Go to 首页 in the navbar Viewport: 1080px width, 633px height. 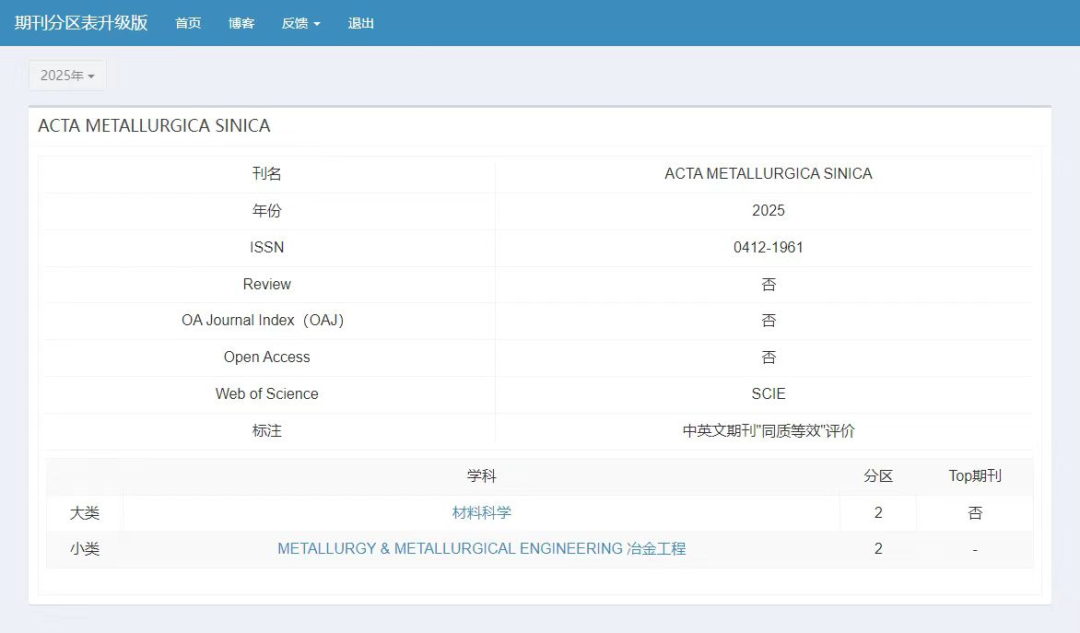[188, 23]
